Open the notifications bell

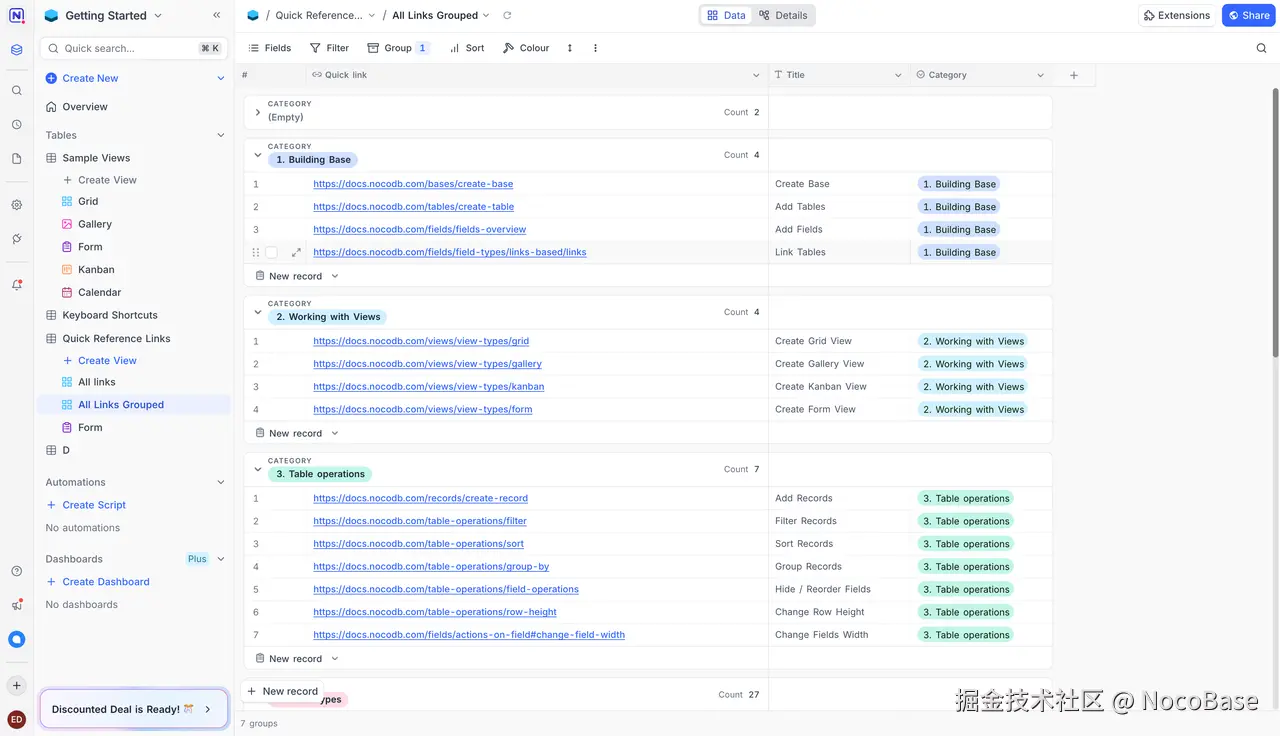coord(16,285)
